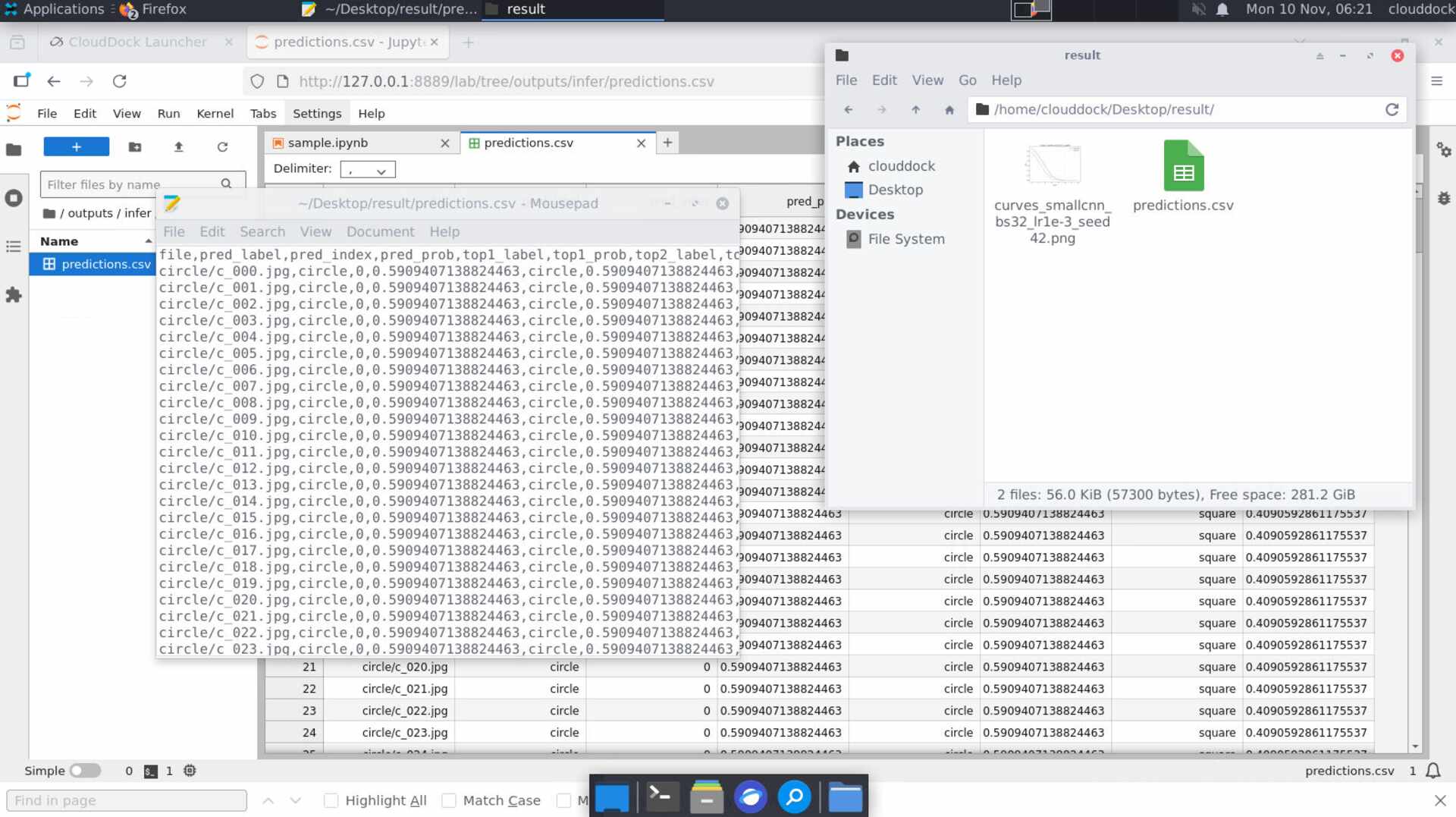Click the Name column sort arrow

point(148,241)
